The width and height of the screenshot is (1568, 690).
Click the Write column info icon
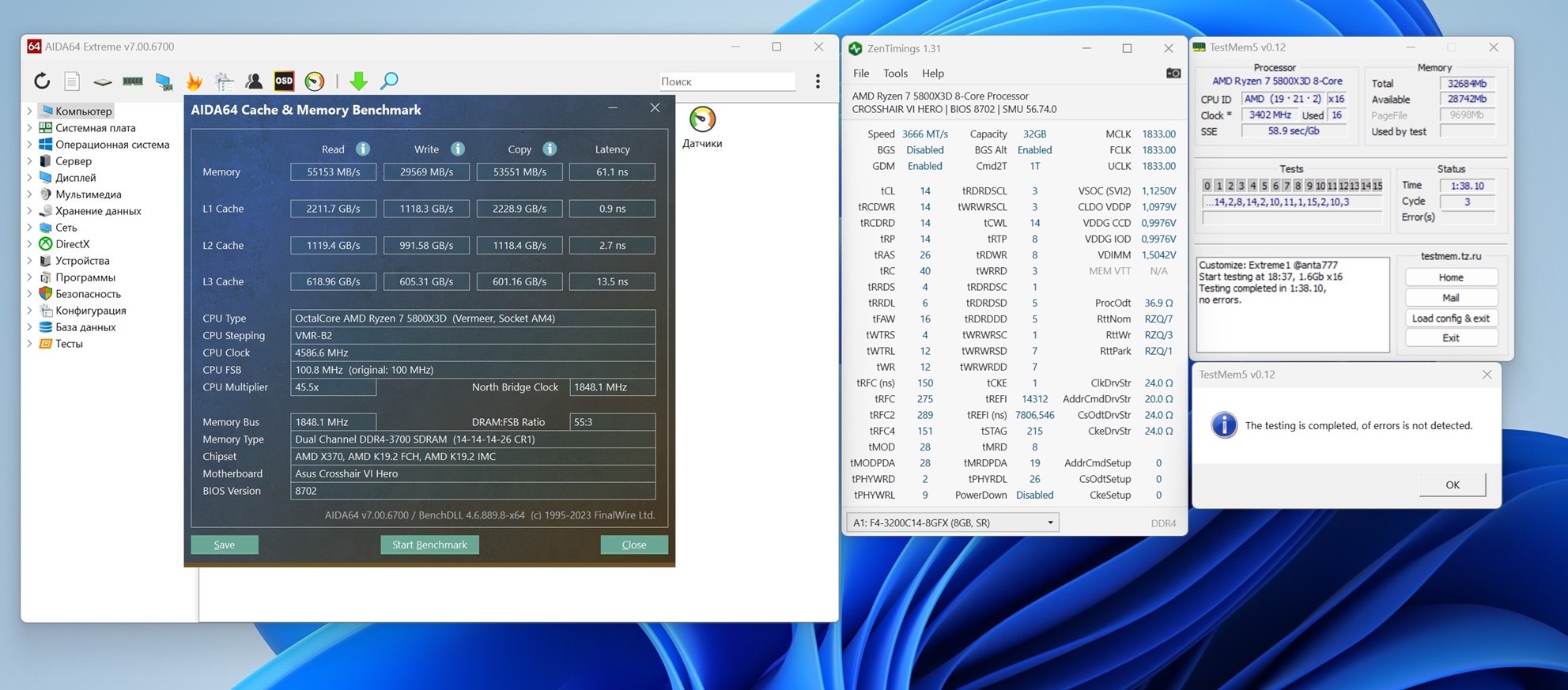[x=458, y=149]
